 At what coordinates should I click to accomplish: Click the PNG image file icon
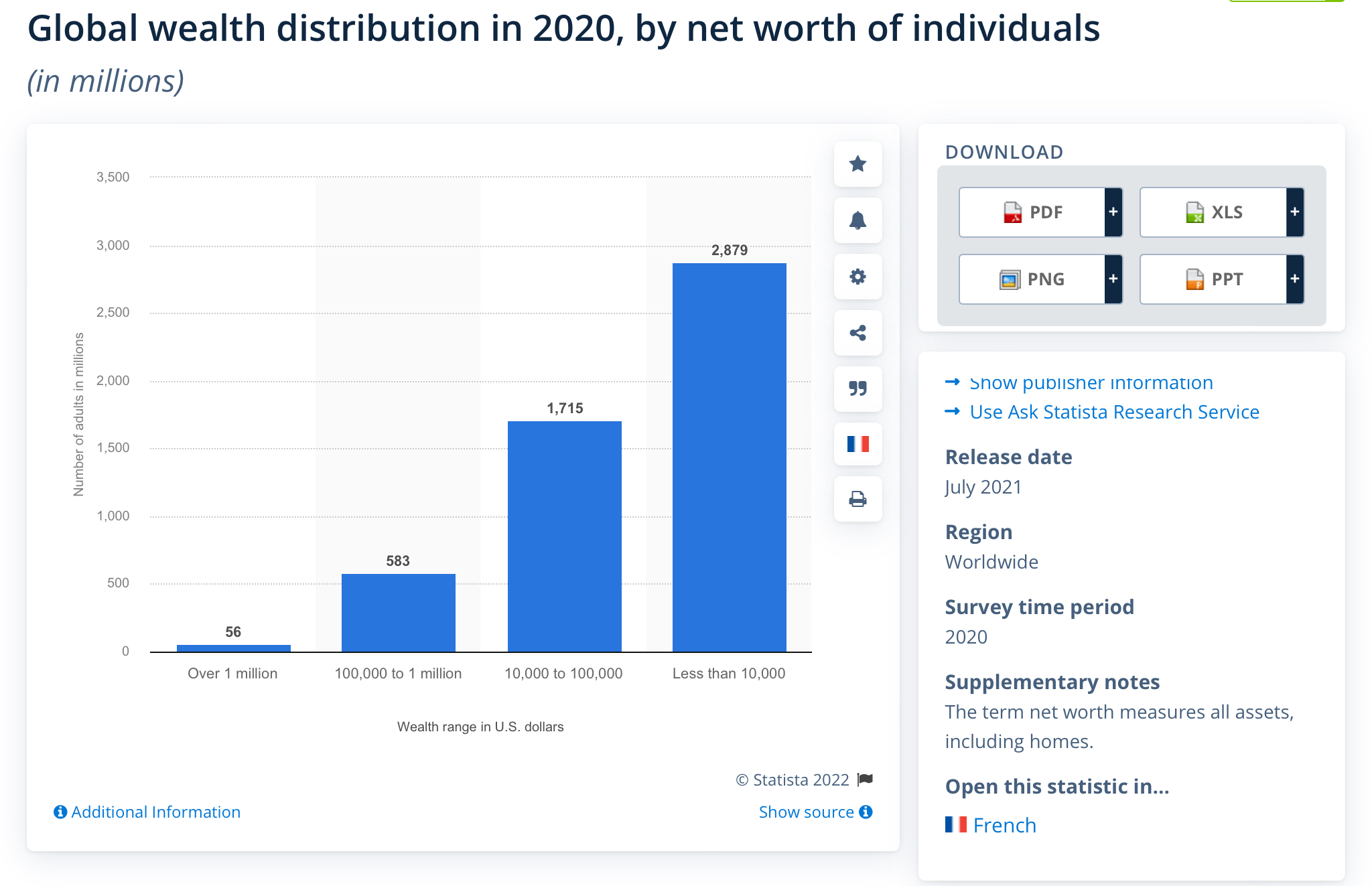[x=1010, y=279]
